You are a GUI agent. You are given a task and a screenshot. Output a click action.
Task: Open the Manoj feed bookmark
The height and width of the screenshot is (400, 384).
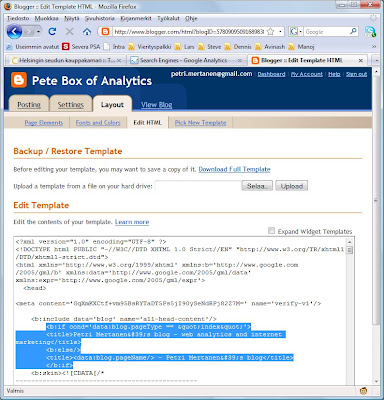click(x=301, y=47)
